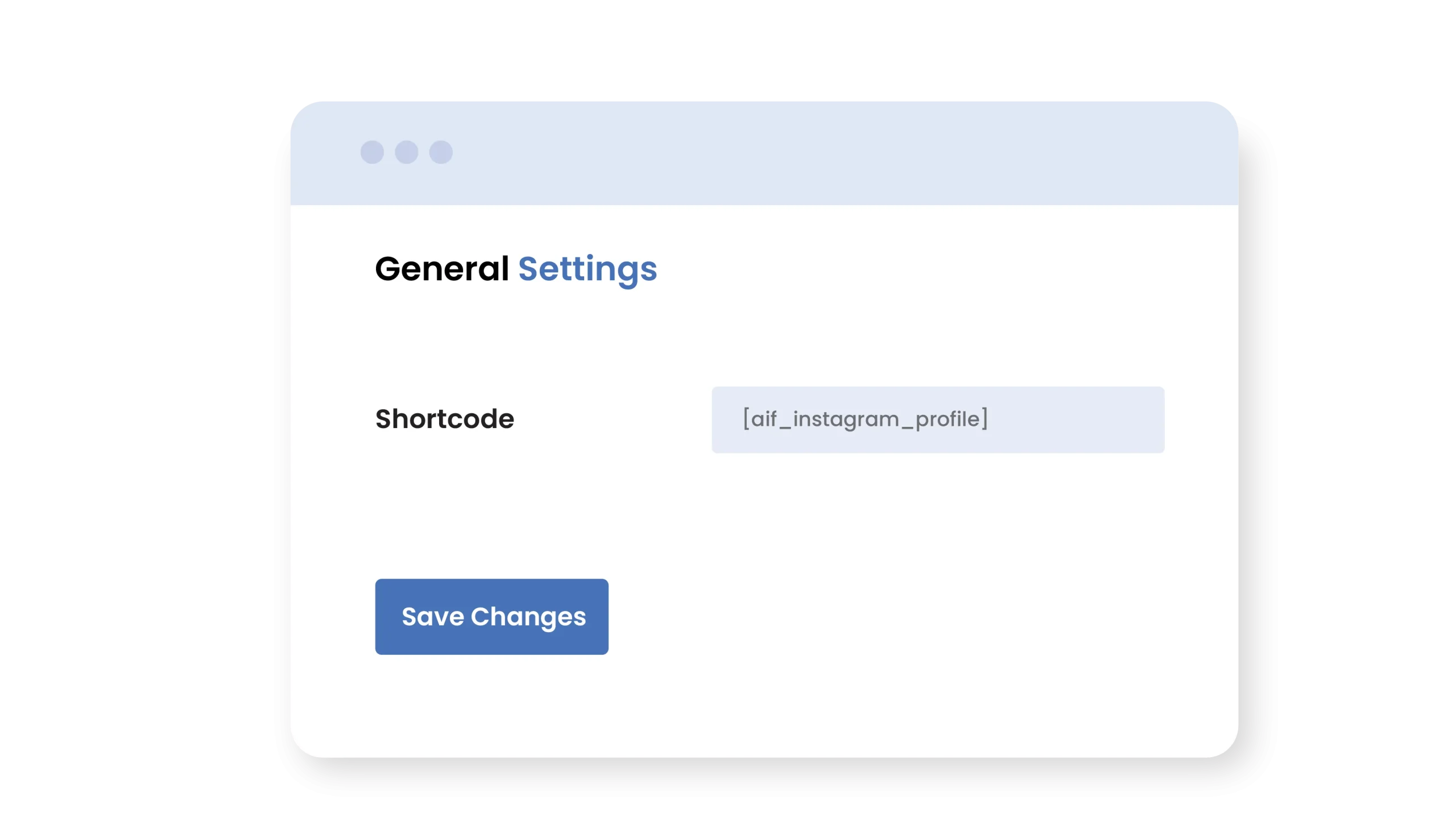The image size is (1456, 835).
Task: Click the first window dot in header
Action: [372, 152]
